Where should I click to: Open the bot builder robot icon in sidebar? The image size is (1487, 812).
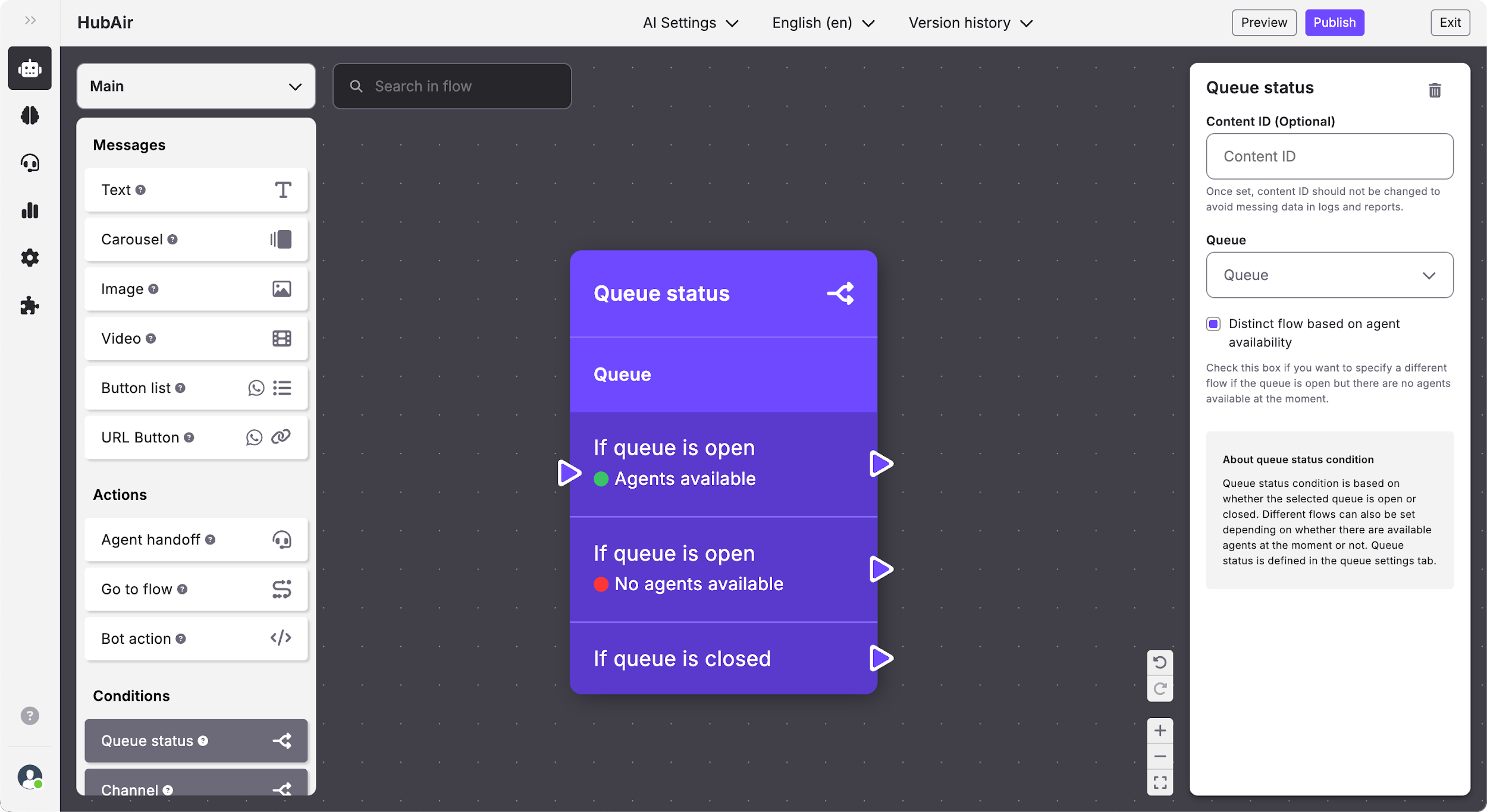click(30, 68)
